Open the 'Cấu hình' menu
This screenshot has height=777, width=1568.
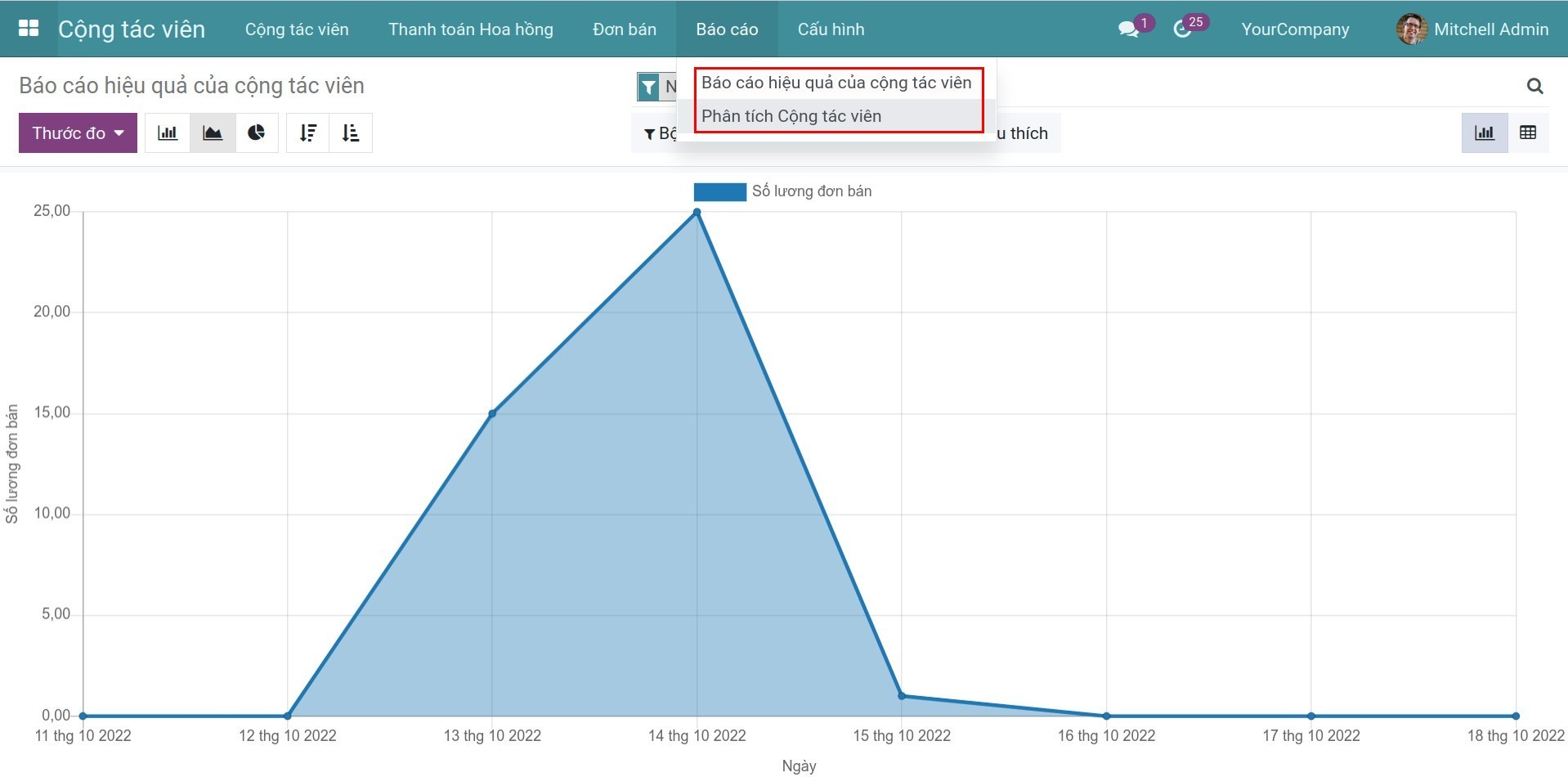click(831, 29)
